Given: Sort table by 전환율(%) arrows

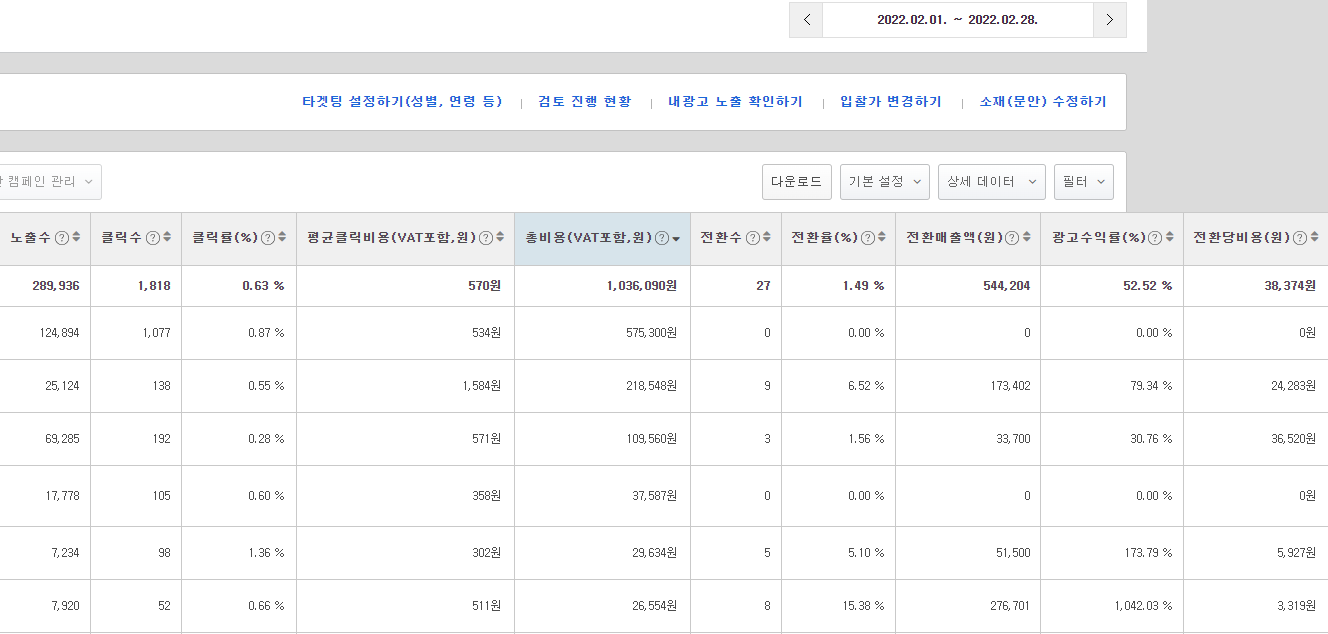Looking at the screenshot, I should [x=883, y=238].
